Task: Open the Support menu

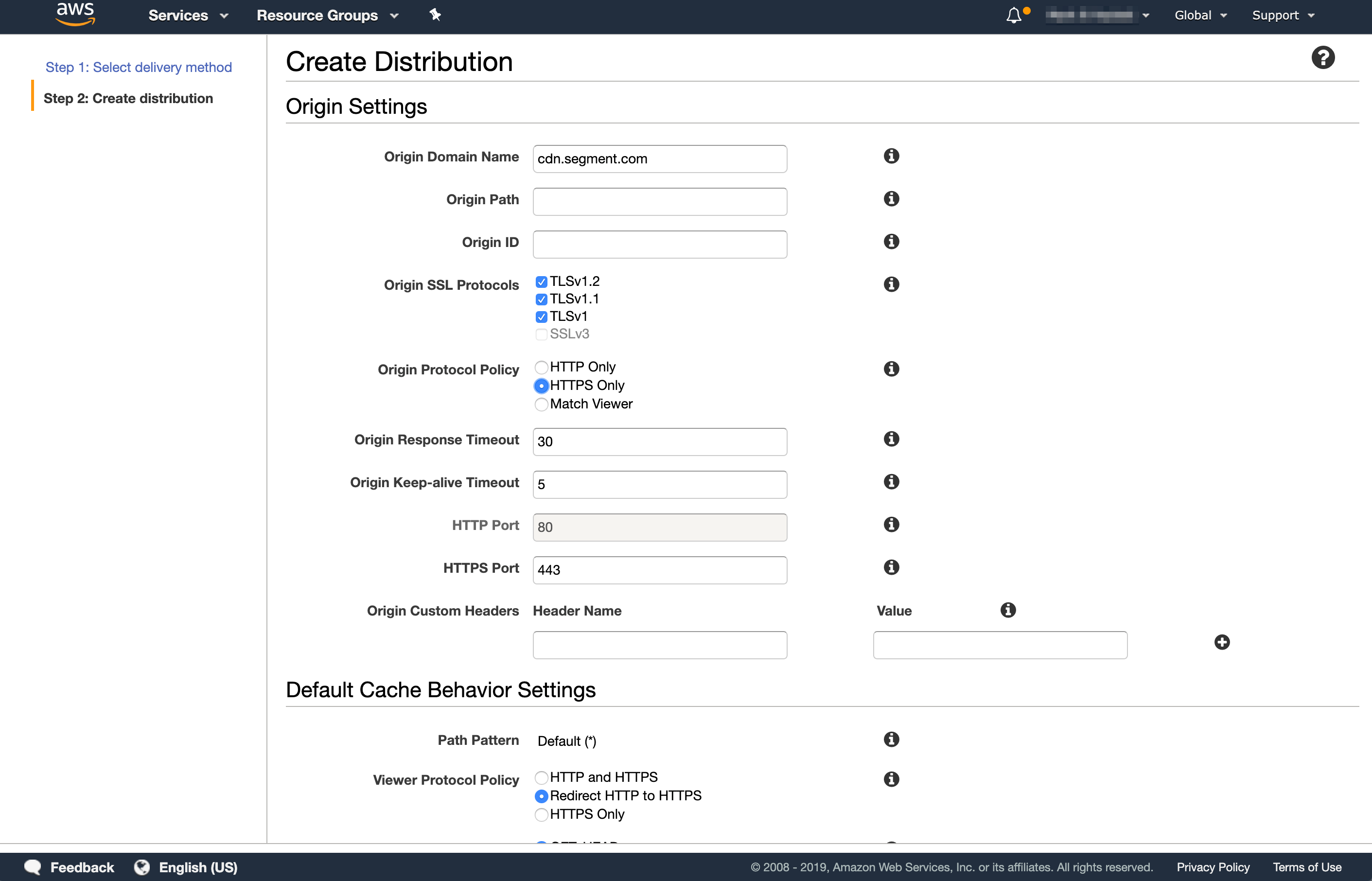Action: click(1283, 16)
